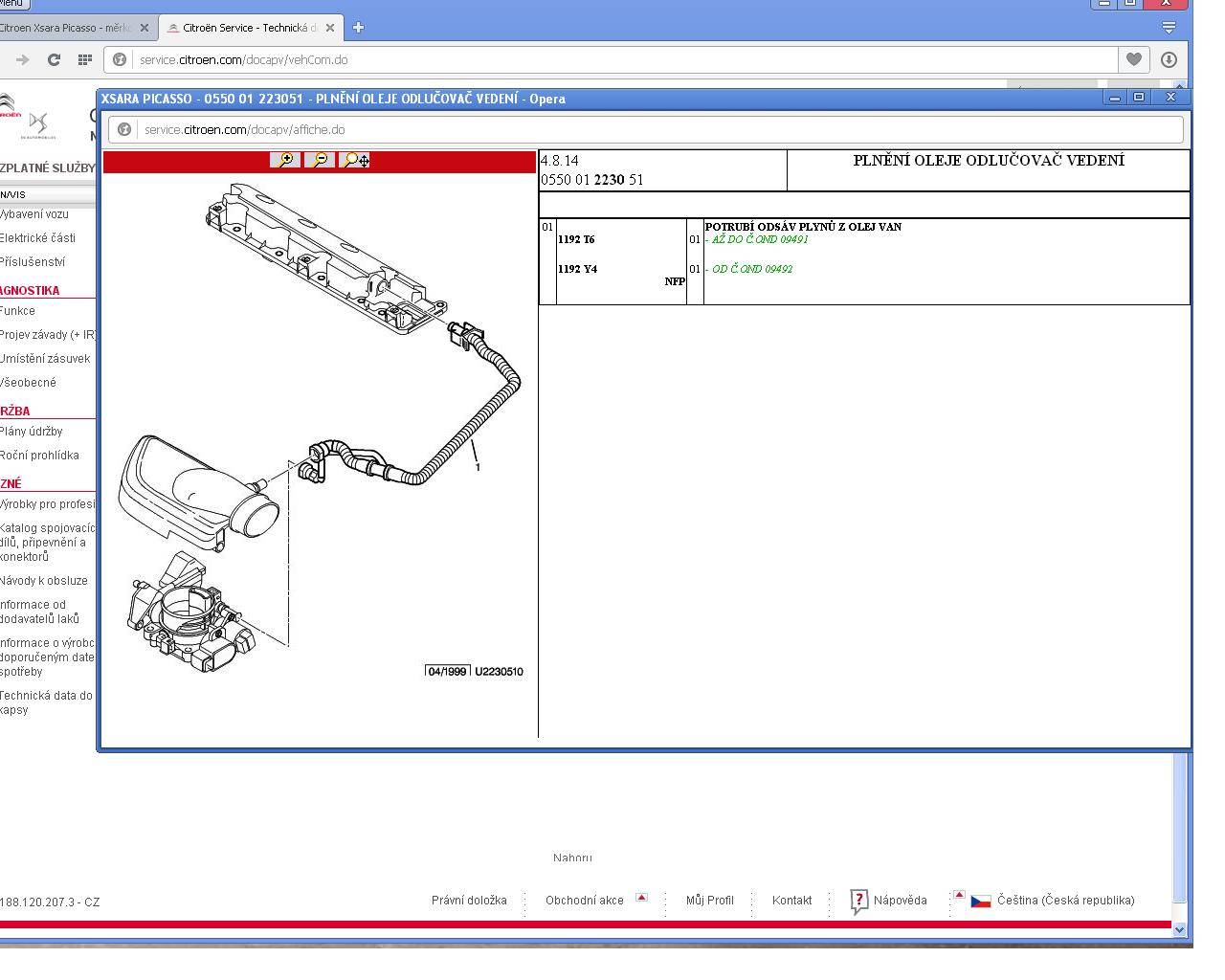
Task: Switch to Citroen Xsara Picasso tab
Action: coord(77,28)
